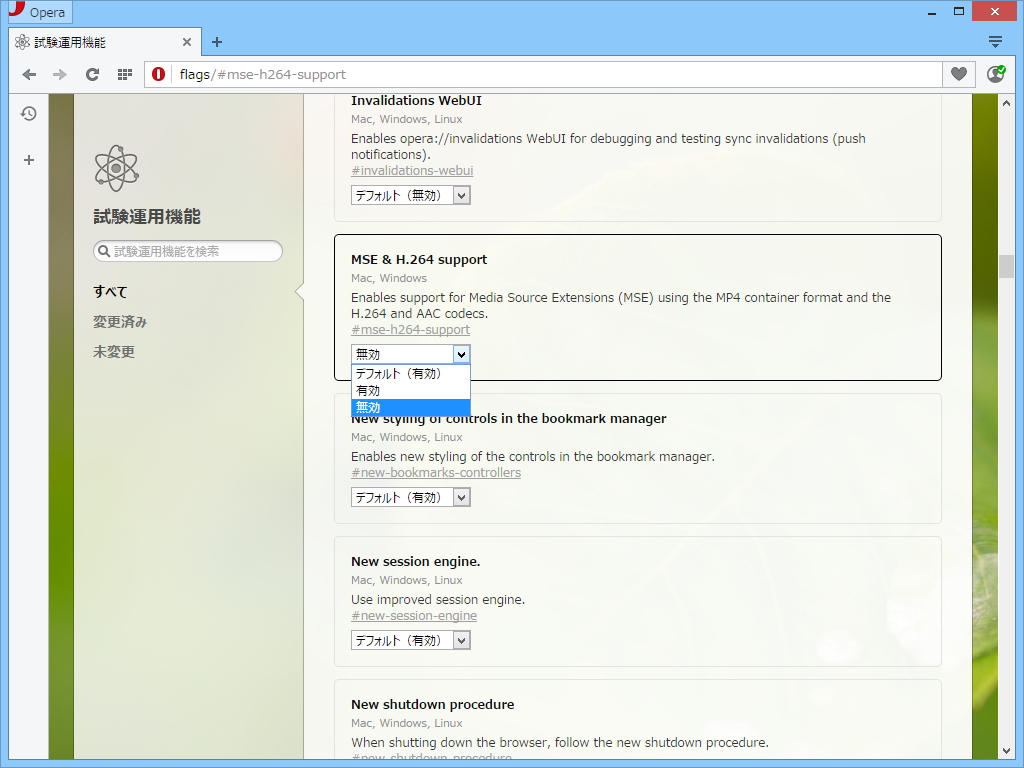
Task: Go forward using the forward arrow
Action: 59,74
